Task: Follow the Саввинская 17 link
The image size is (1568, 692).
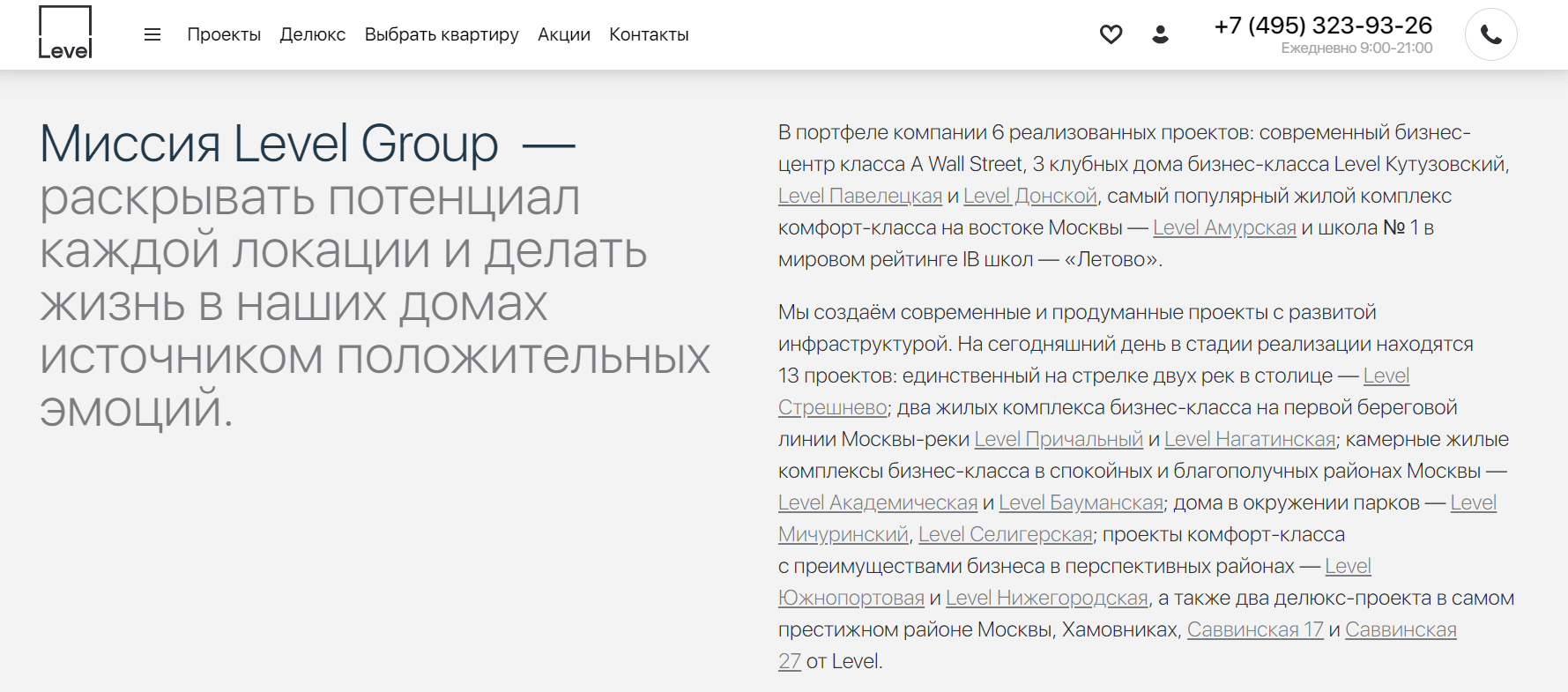Action: click(1255, 629)
